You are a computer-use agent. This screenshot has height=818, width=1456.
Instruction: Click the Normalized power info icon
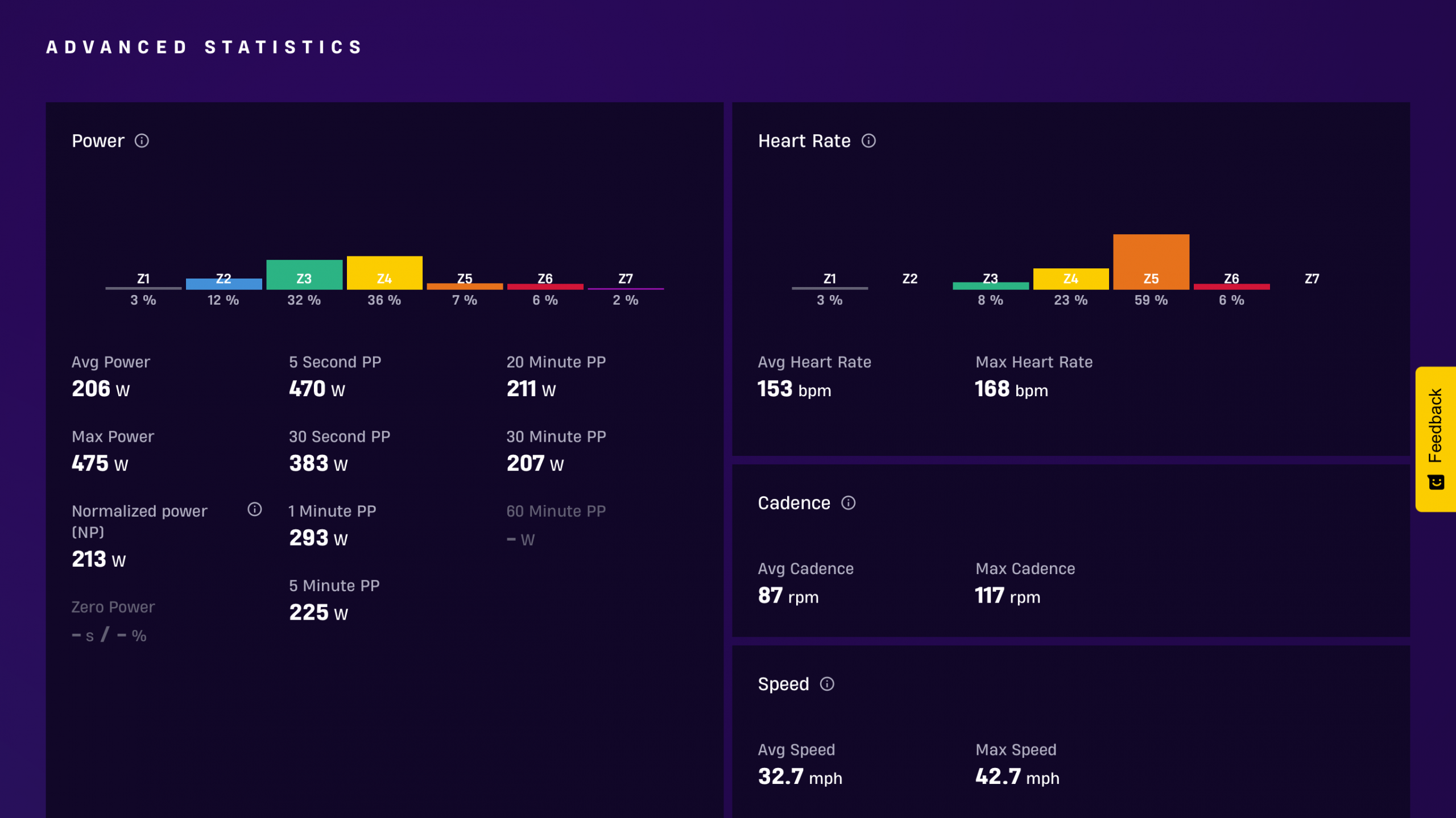pos(255,509)
